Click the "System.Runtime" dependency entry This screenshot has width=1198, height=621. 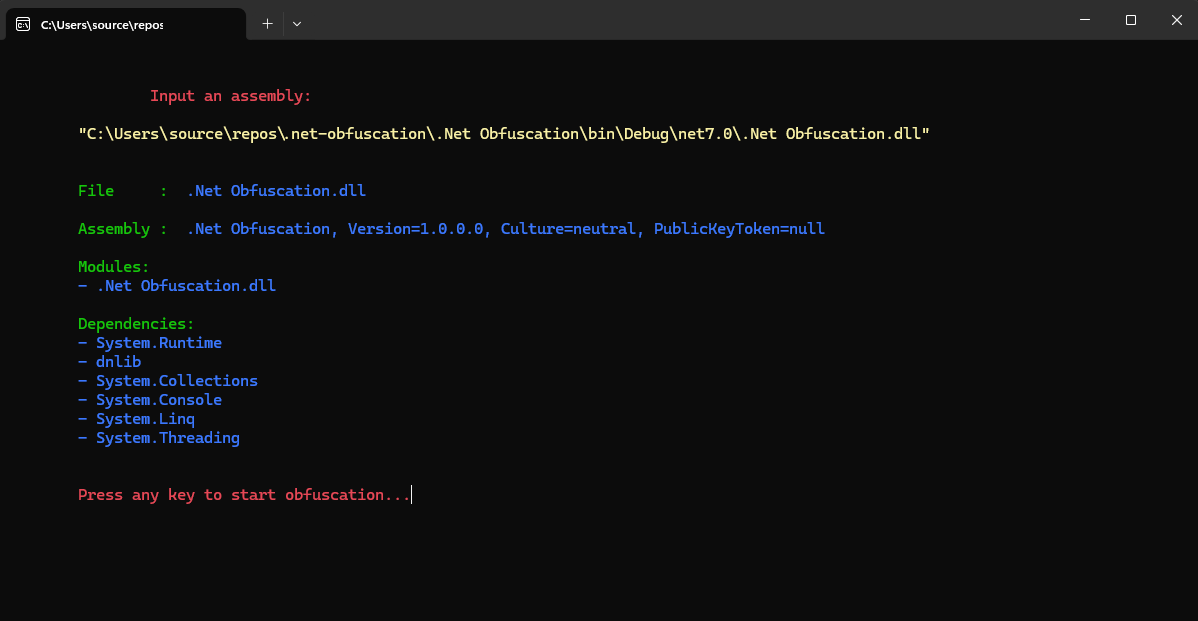(159, 343)
